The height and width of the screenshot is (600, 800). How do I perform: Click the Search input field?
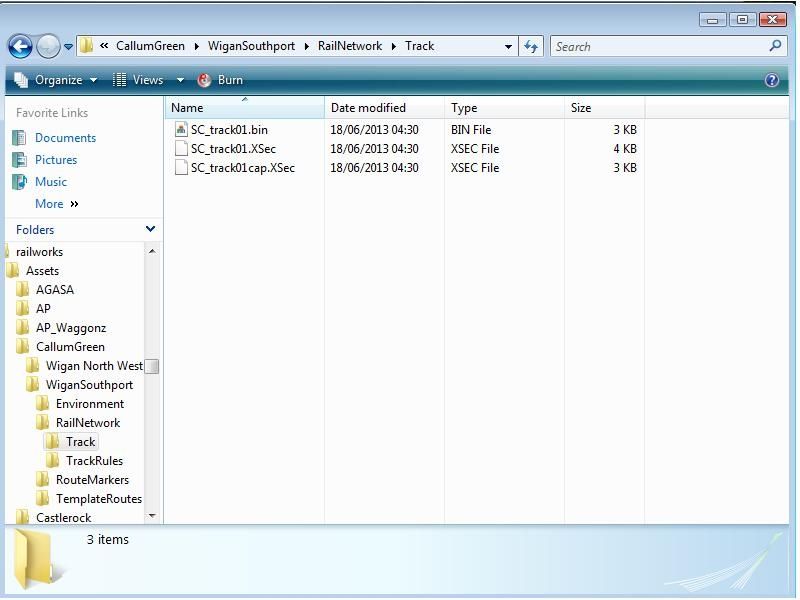pos(658,46)
